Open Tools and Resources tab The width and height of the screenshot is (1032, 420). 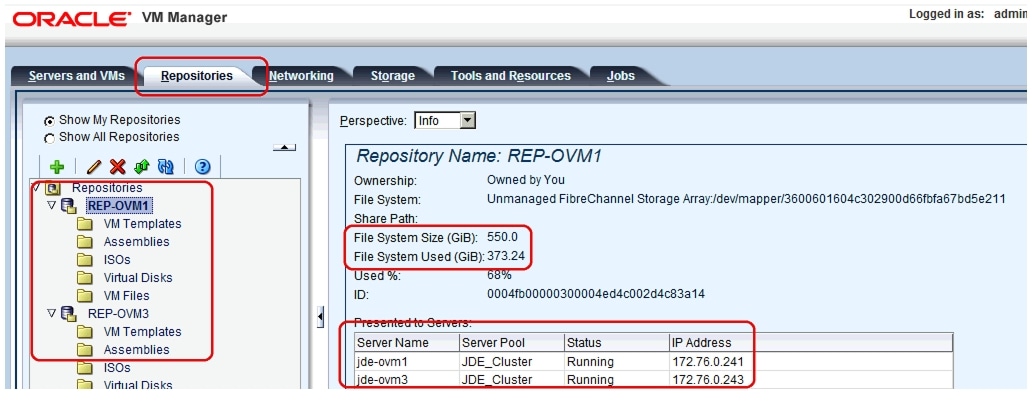click(x=511, y=76)
